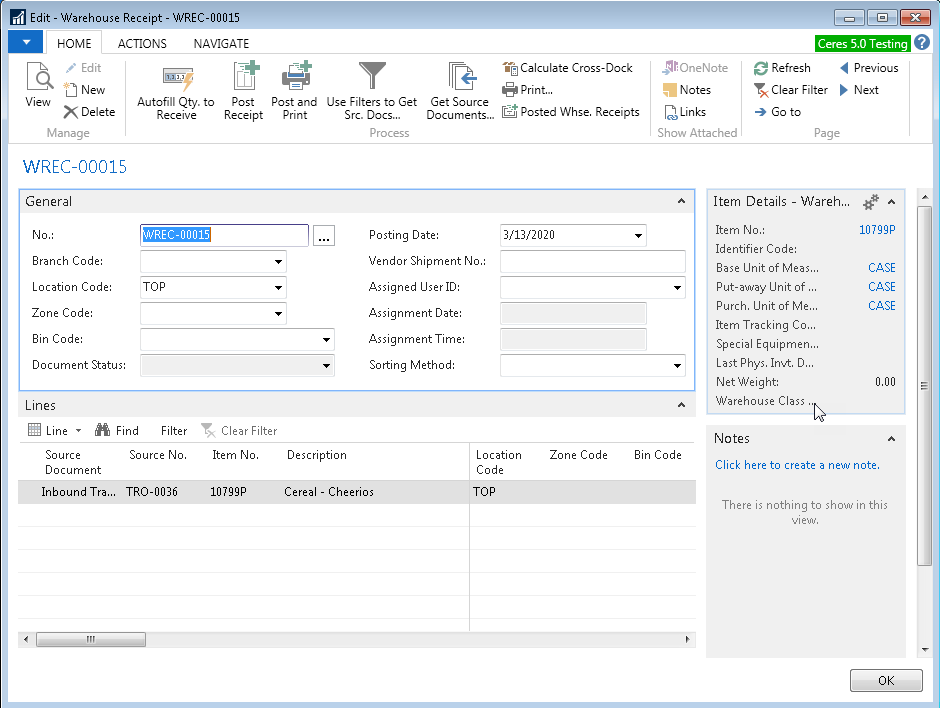Open Use Filters to Get Src. Docs
Image resolution: width=940 pixels, height=708 pixels.
(x=372, y=78)
